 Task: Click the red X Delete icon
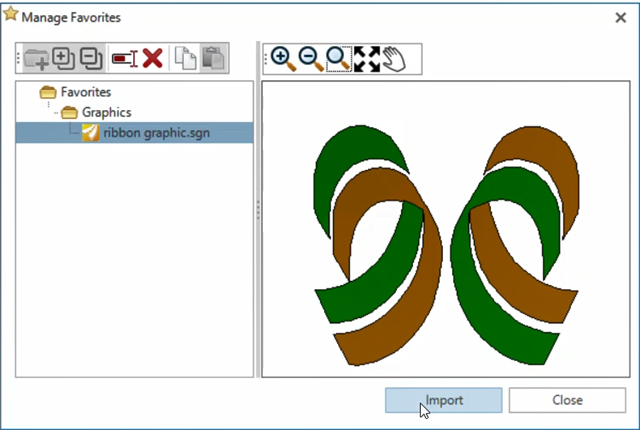[x=153, y=58]
